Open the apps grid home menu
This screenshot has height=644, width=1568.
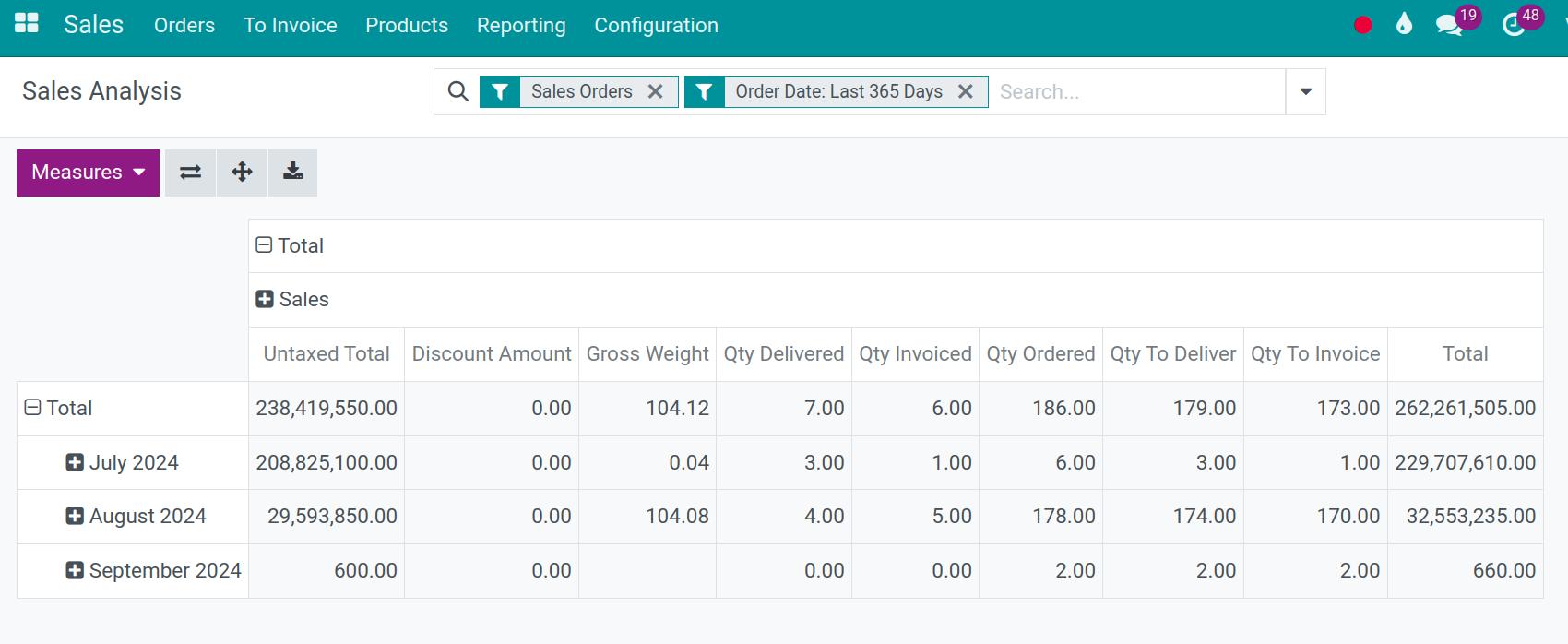pos(27,23)
